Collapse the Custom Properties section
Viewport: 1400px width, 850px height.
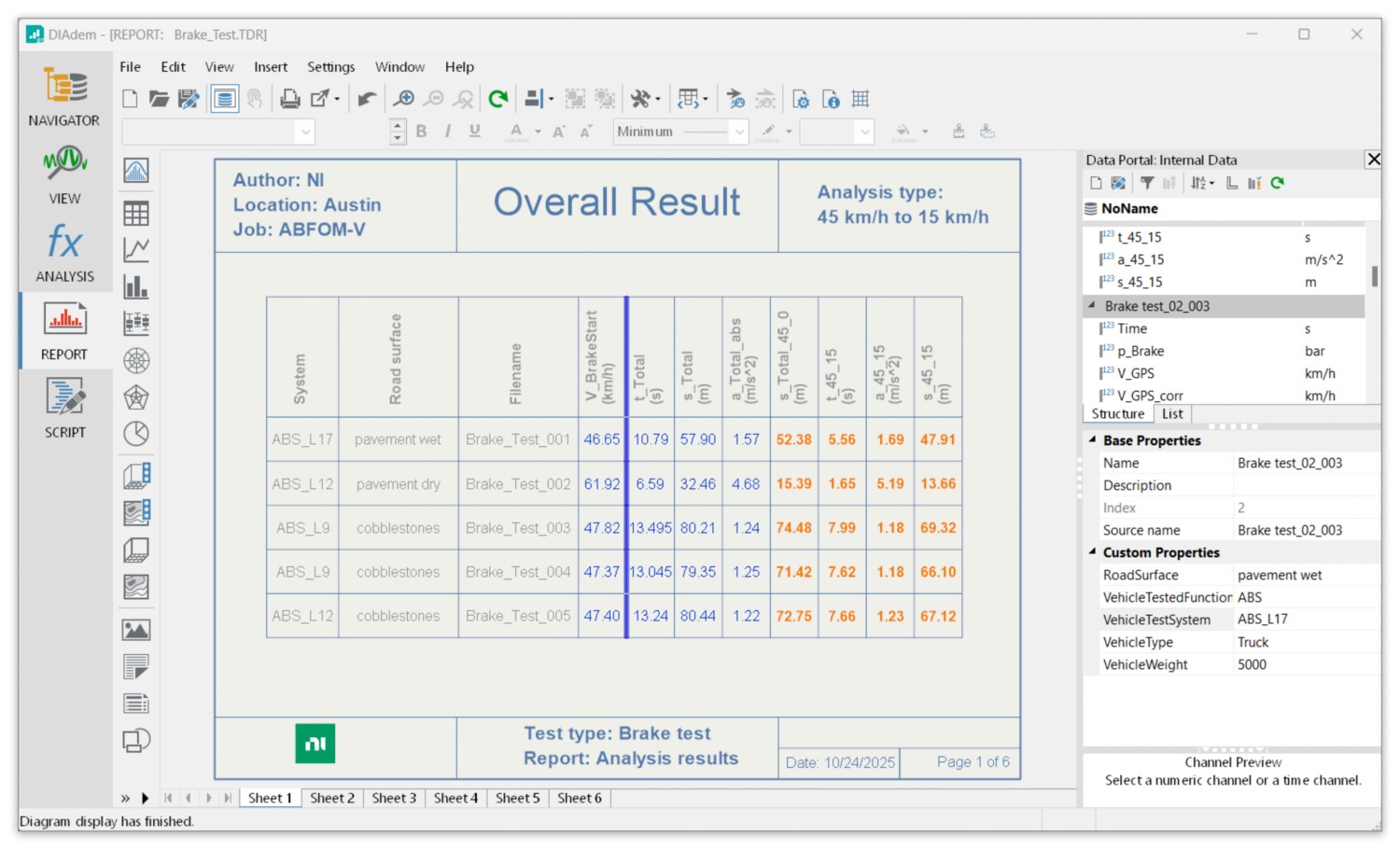pos(1092,551)
